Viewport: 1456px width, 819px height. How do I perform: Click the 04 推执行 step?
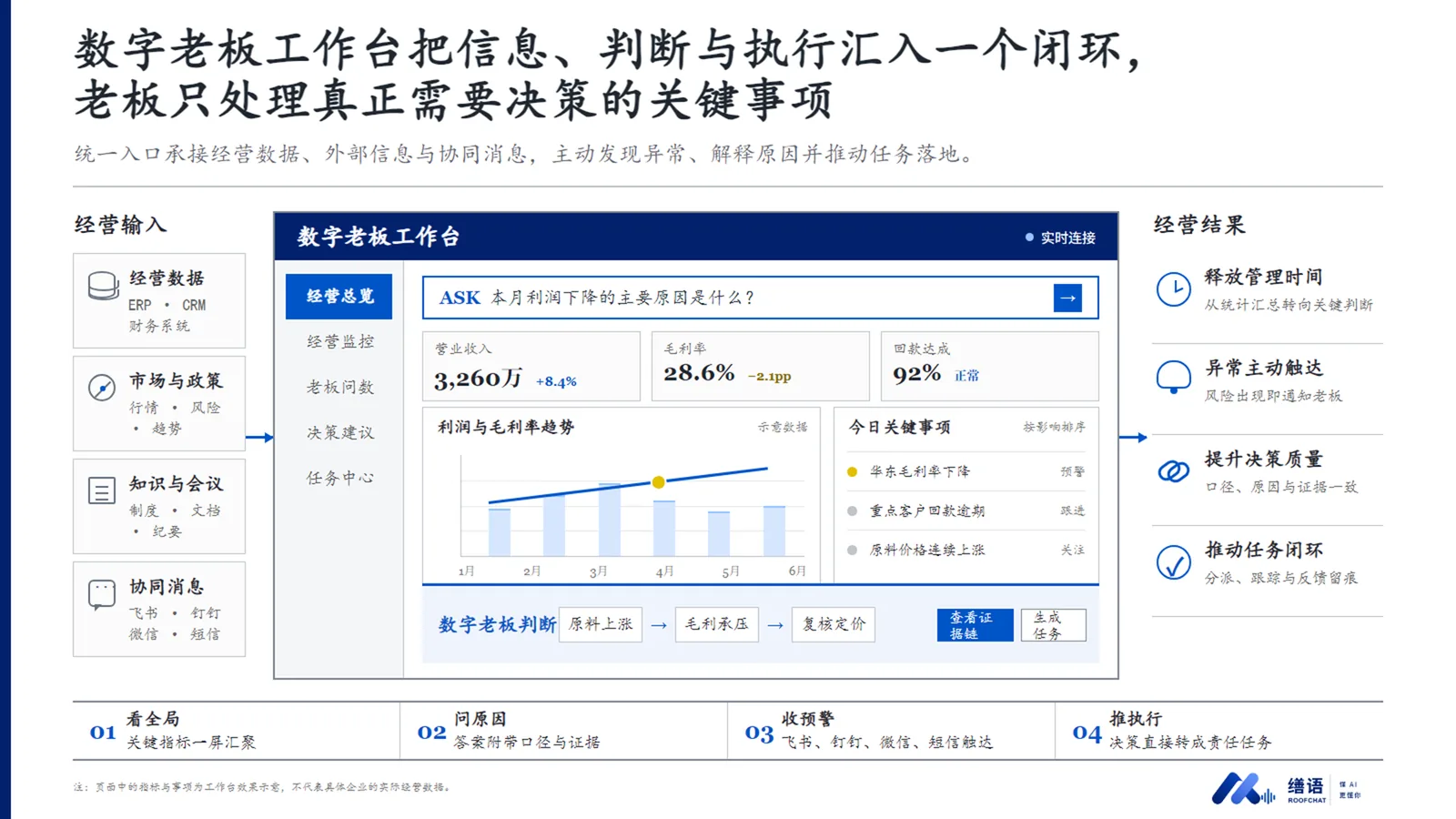(x=1219, y=731)
